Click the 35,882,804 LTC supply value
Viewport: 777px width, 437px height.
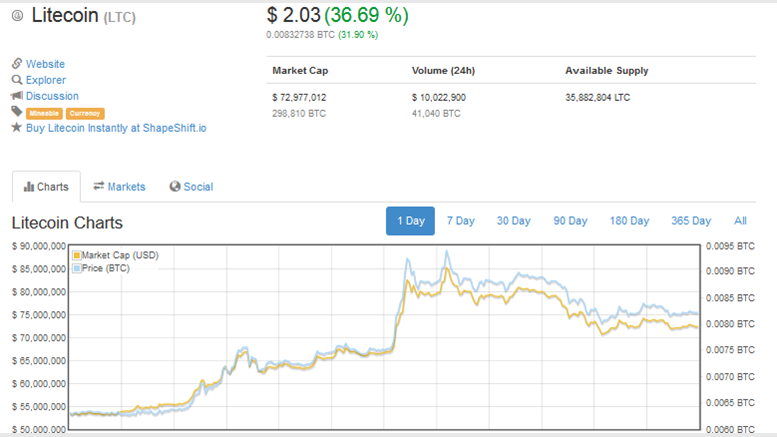coord(598,98)
